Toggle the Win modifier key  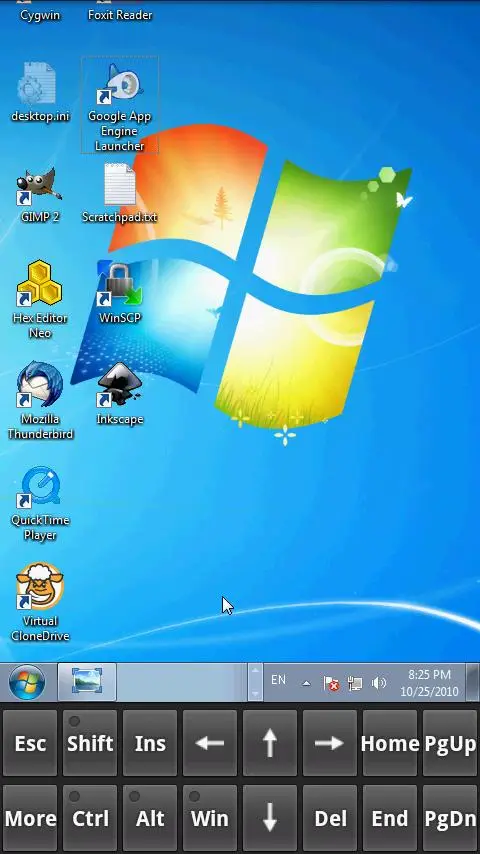click(210, 818)
